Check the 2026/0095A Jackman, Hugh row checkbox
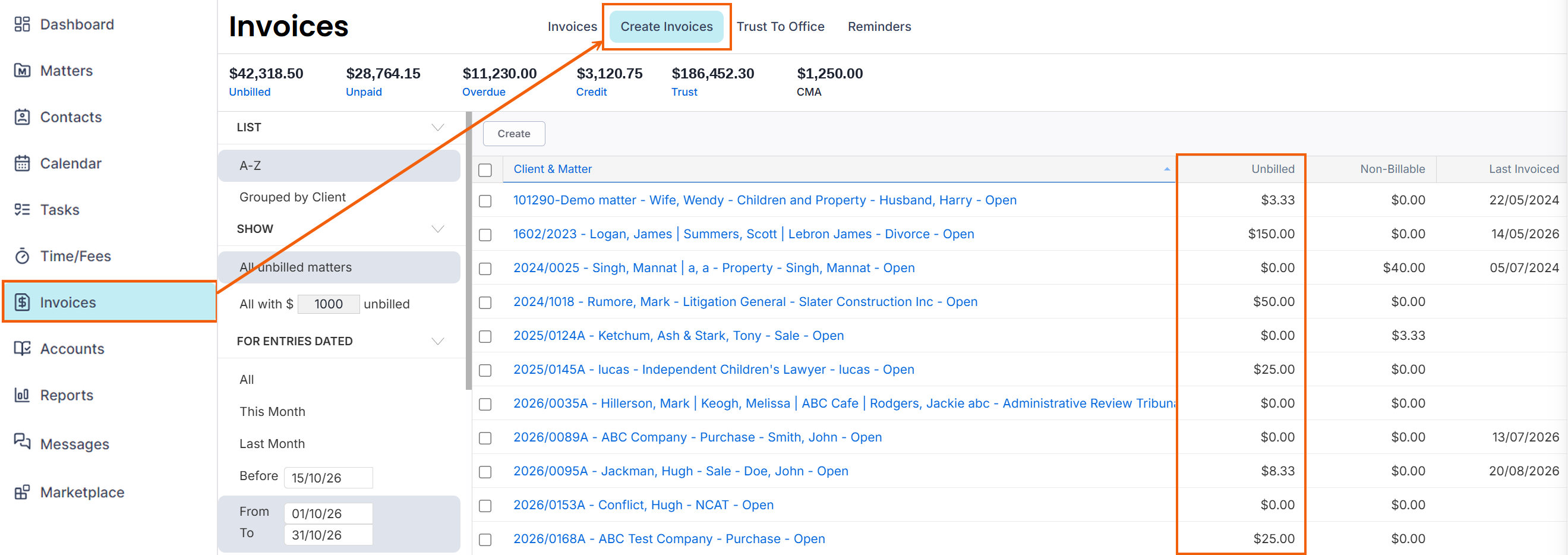 (485, 472)
